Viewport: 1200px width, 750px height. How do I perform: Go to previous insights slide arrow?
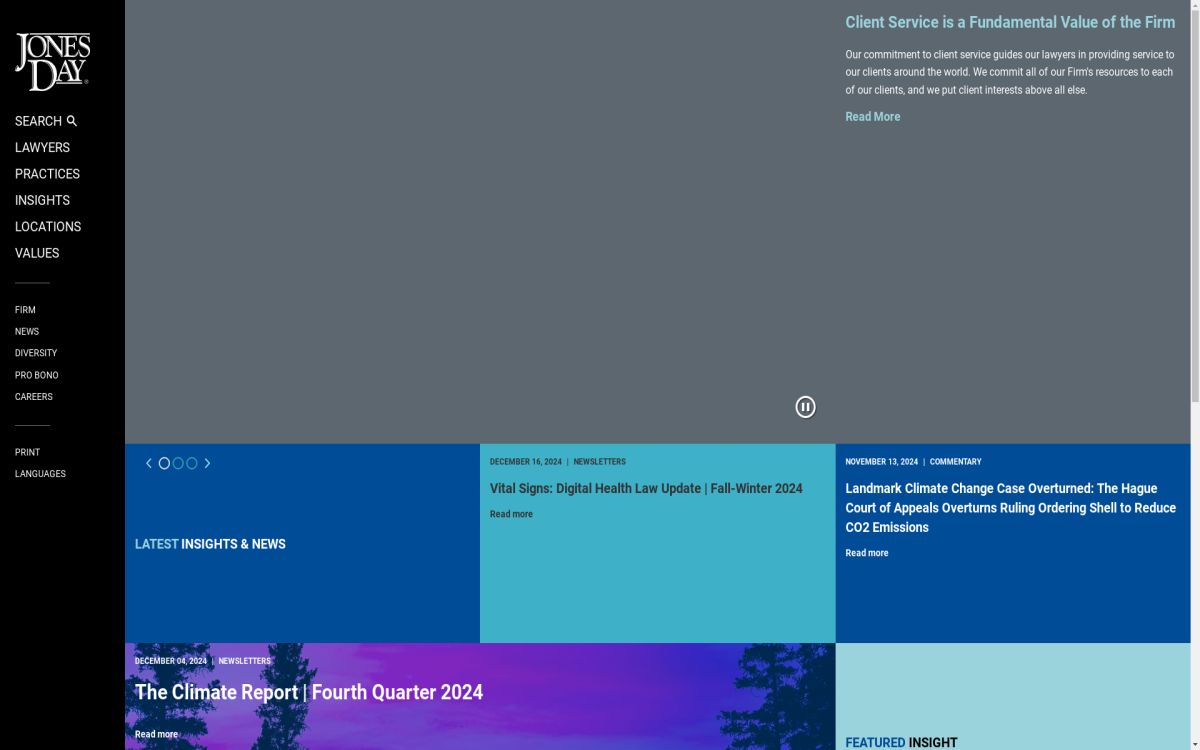[x=149, y=463]
